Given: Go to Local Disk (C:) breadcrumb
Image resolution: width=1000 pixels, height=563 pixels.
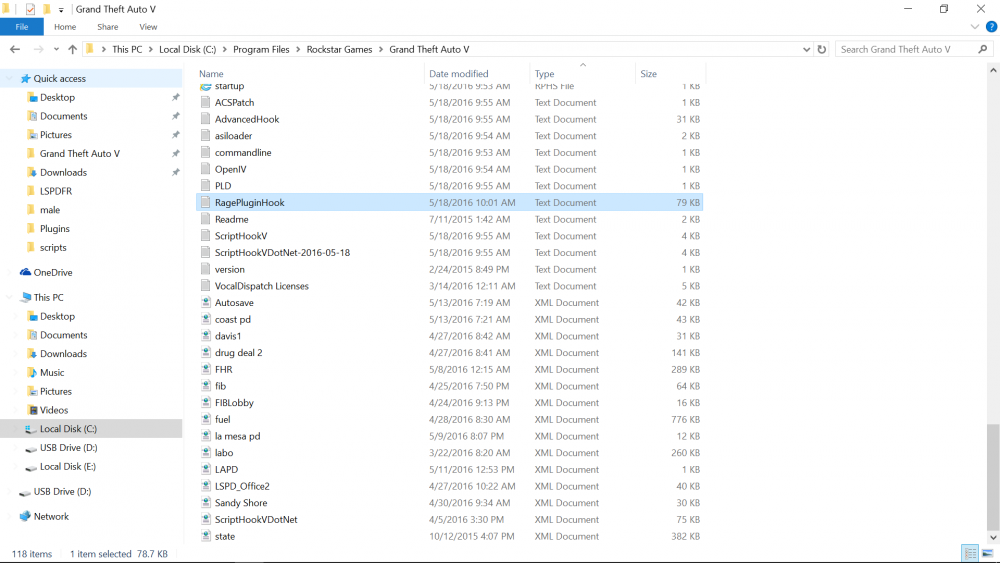Looking at the screenshot, I should click(188, 49).
